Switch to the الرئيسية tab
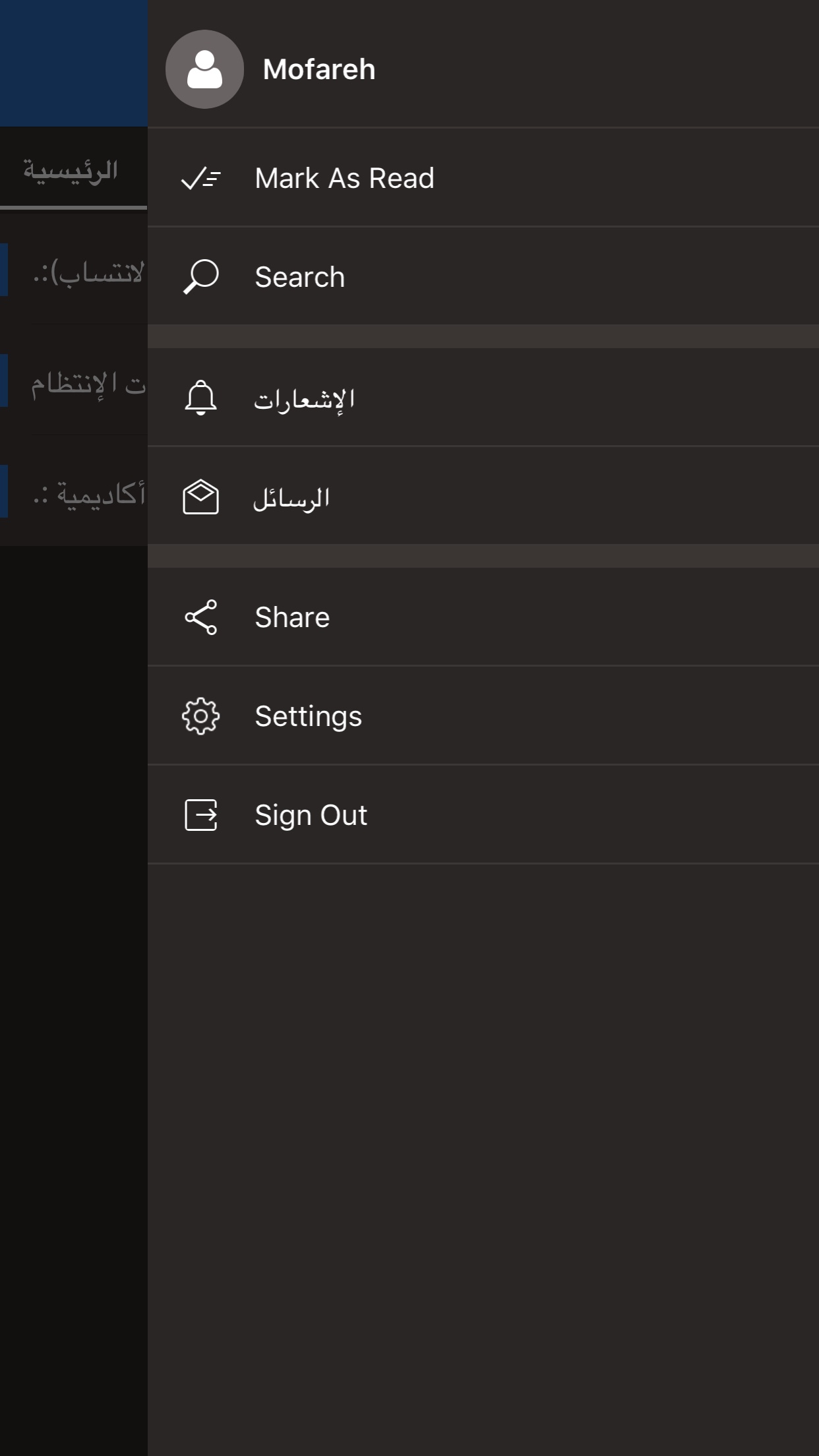Image resolution: width=819 pixels, height=1456 pixels. (71, 170)
